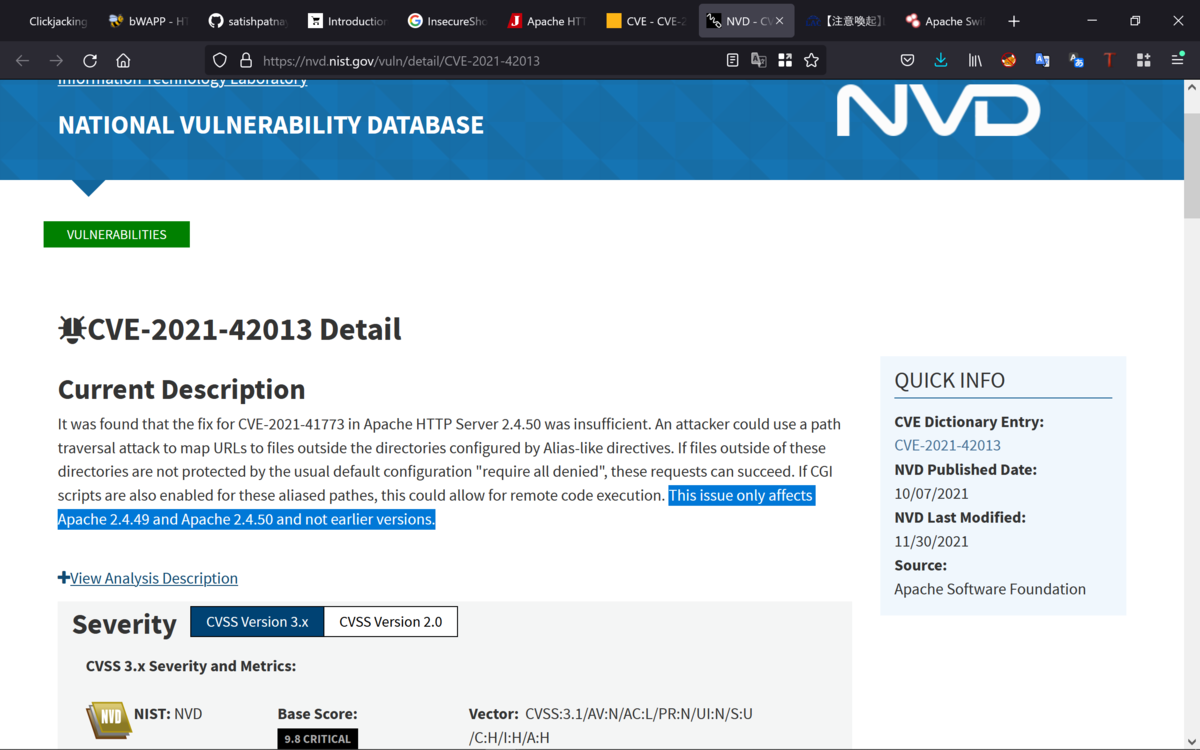The width and height of the screenshot is (1200, 750).
Task: Open tracking protection shield icon
Action: [220, 61]
